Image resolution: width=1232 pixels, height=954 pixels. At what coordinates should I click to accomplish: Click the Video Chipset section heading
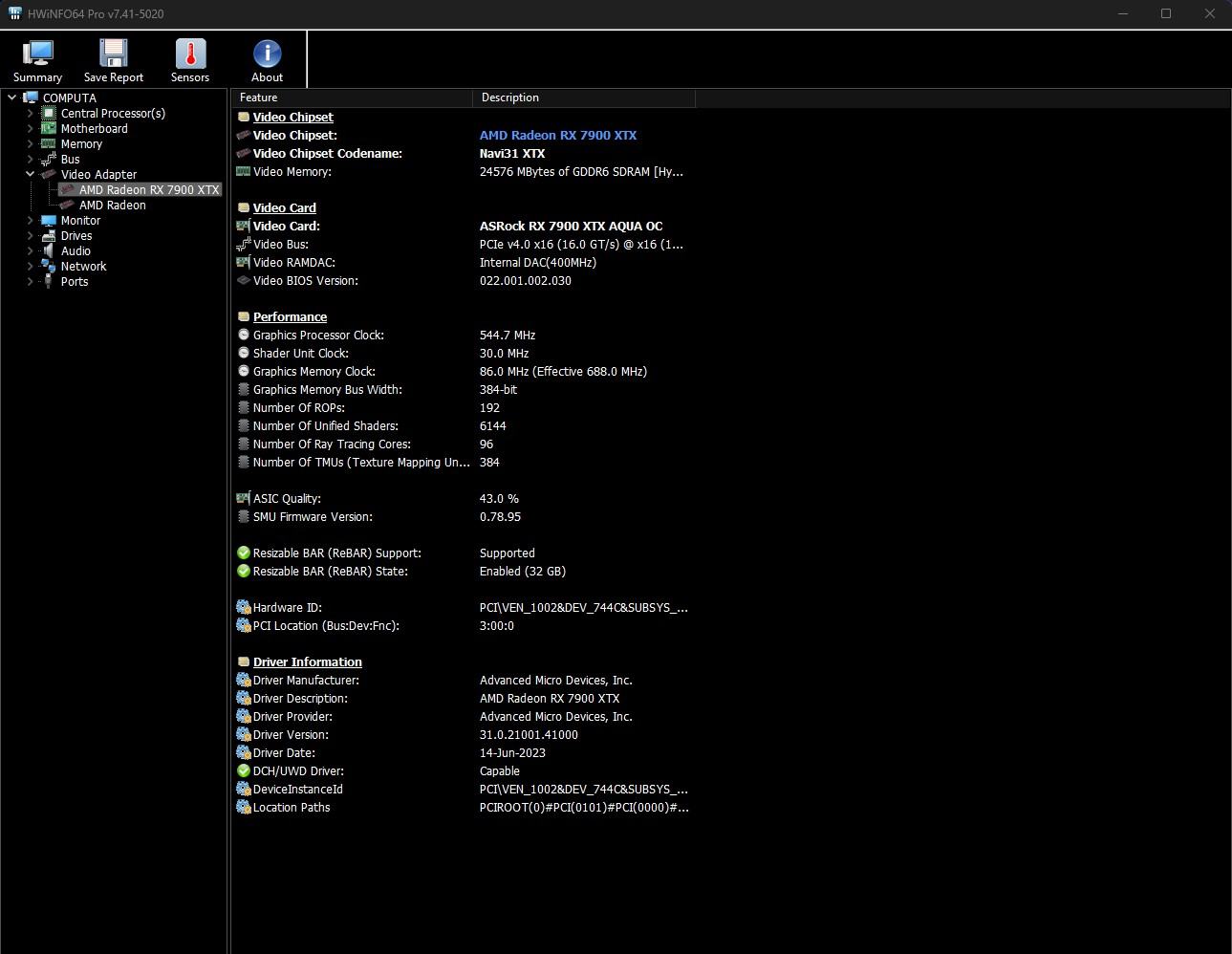(x=292, y=117)
